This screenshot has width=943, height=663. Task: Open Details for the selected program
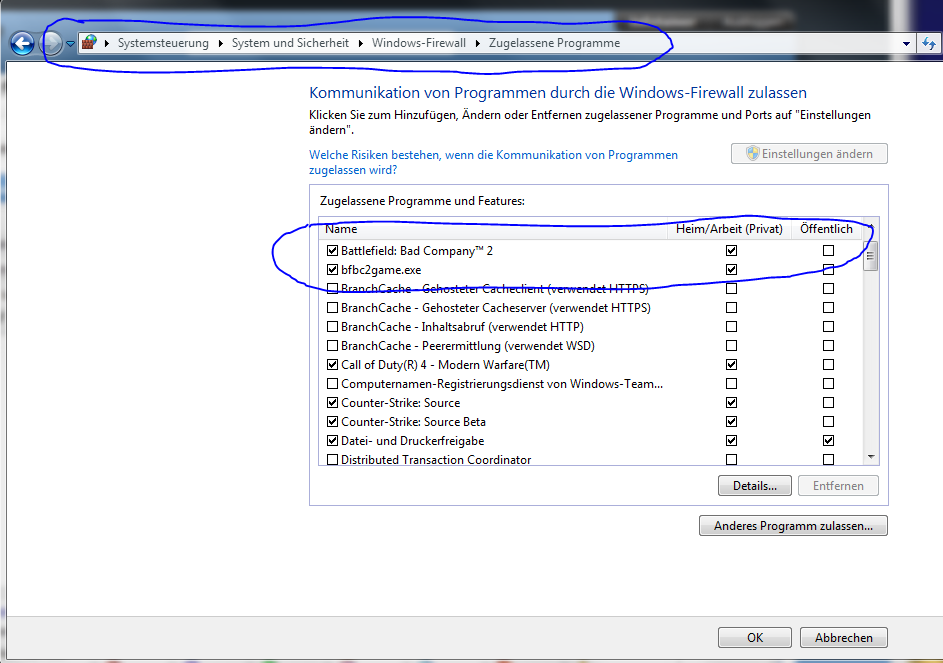pyautogui.click(x=755, y=486)
